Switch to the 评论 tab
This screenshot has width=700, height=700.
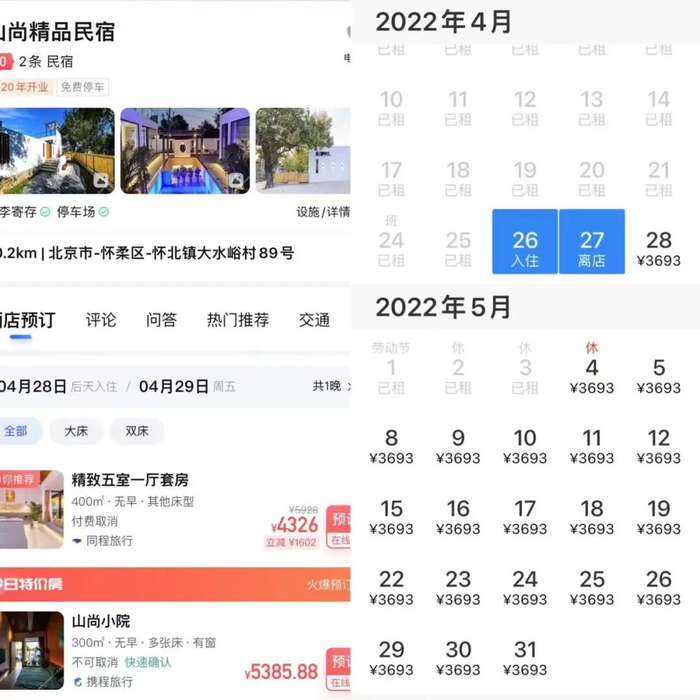[x=101, y=320]
